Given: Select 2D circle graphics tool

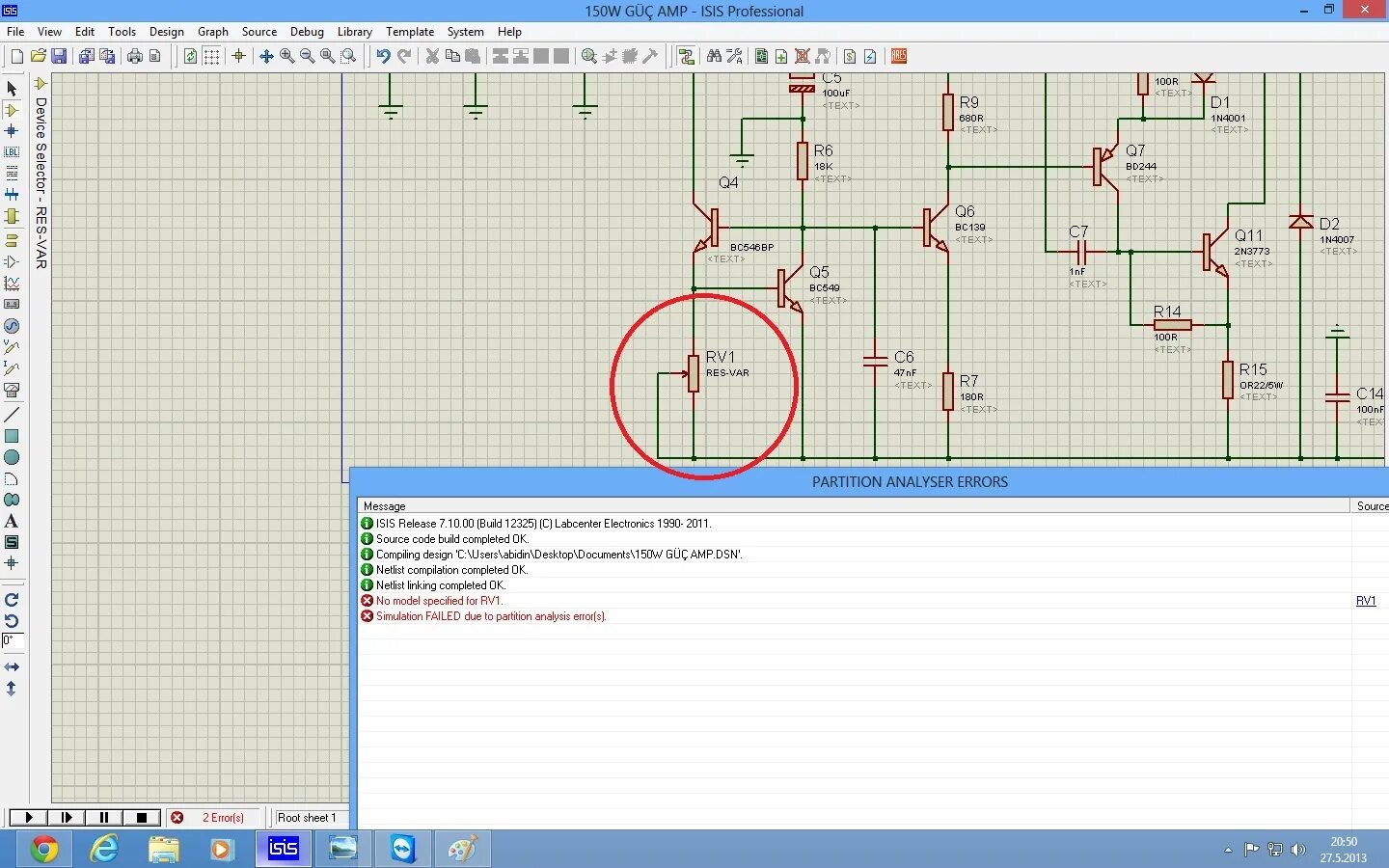Looking at the screenshot, I should pyautogui.click(x=12, y=457).
